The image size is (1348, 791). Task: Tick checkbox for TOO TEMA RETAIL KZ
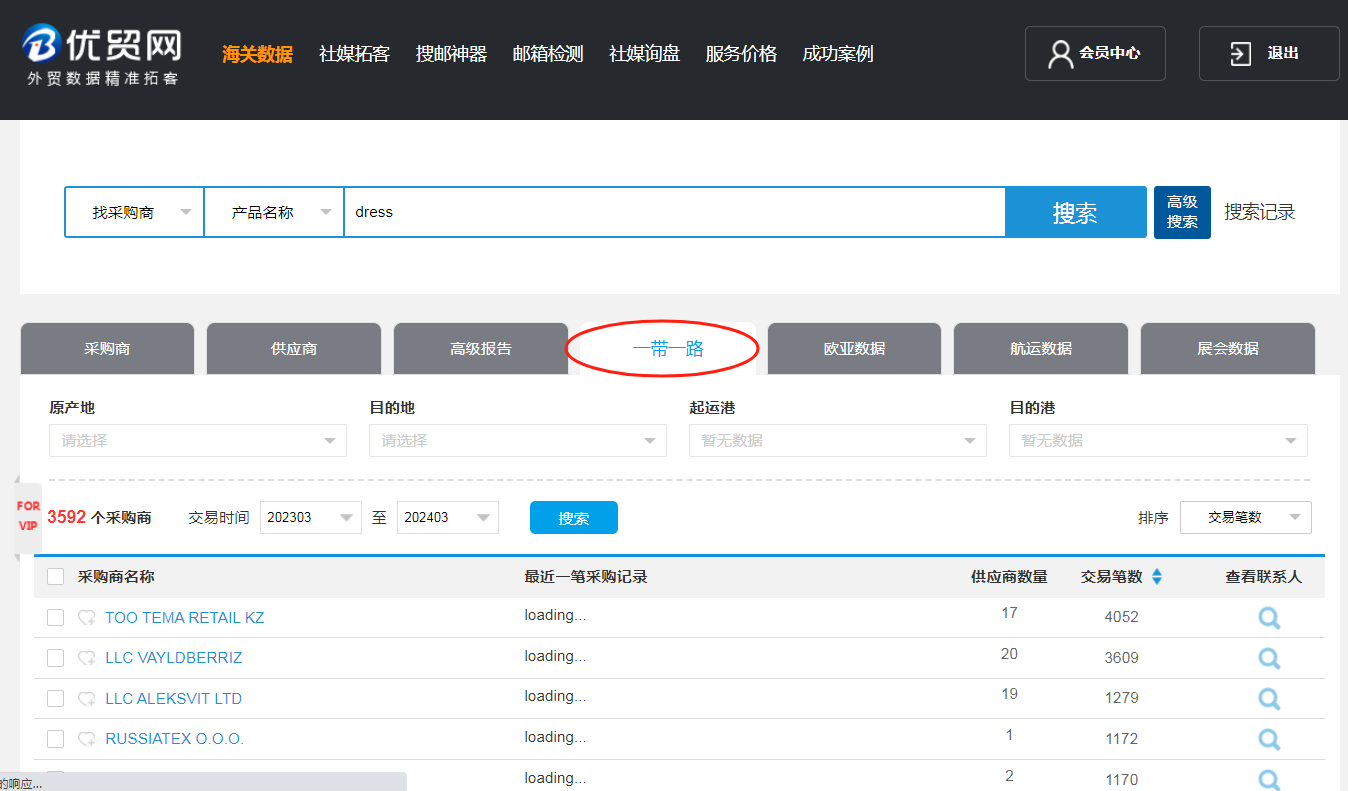(x=56, y=618)
